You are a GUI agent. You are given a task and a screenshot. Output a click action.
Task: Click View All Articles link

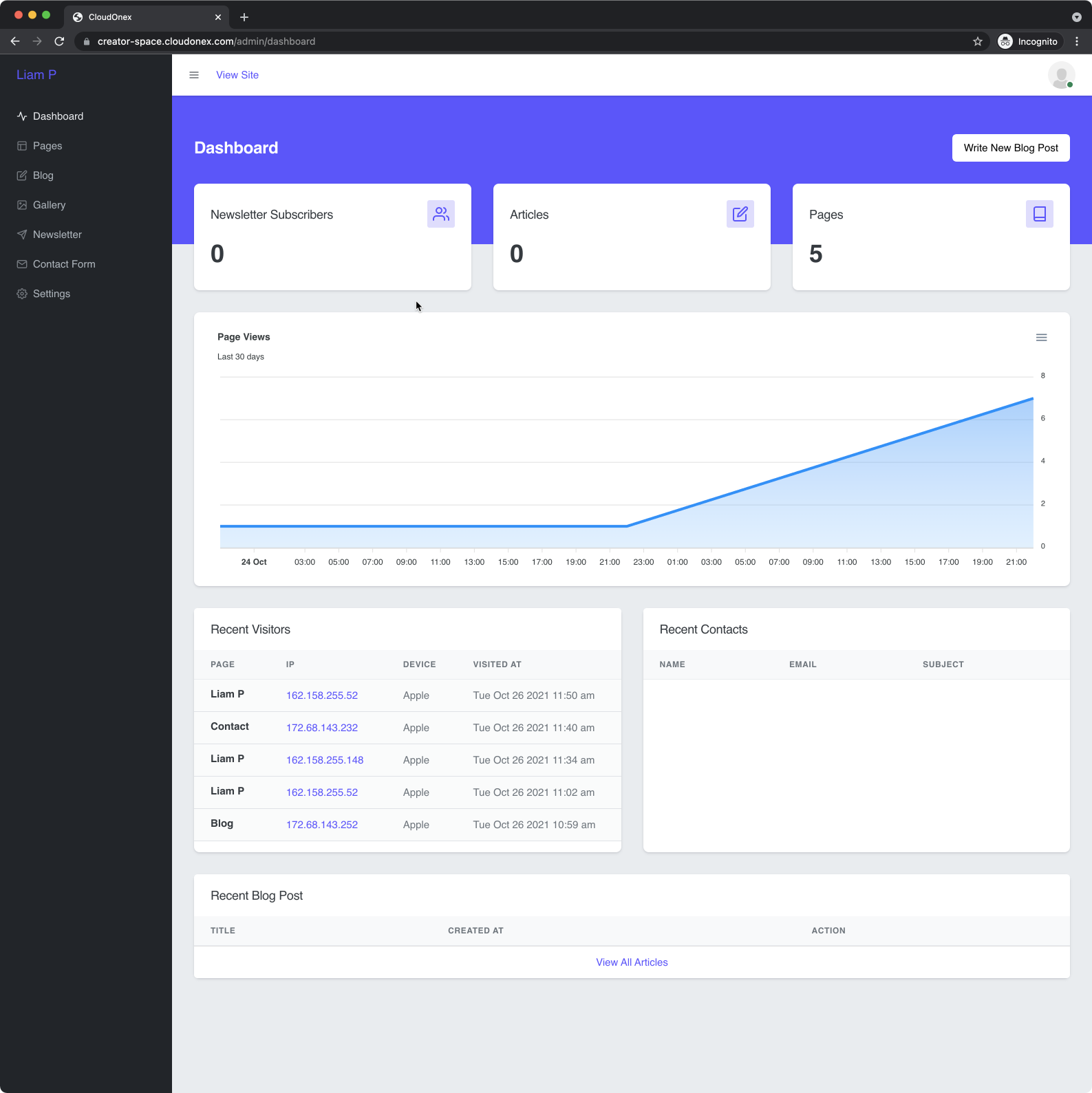click(632, 962)
